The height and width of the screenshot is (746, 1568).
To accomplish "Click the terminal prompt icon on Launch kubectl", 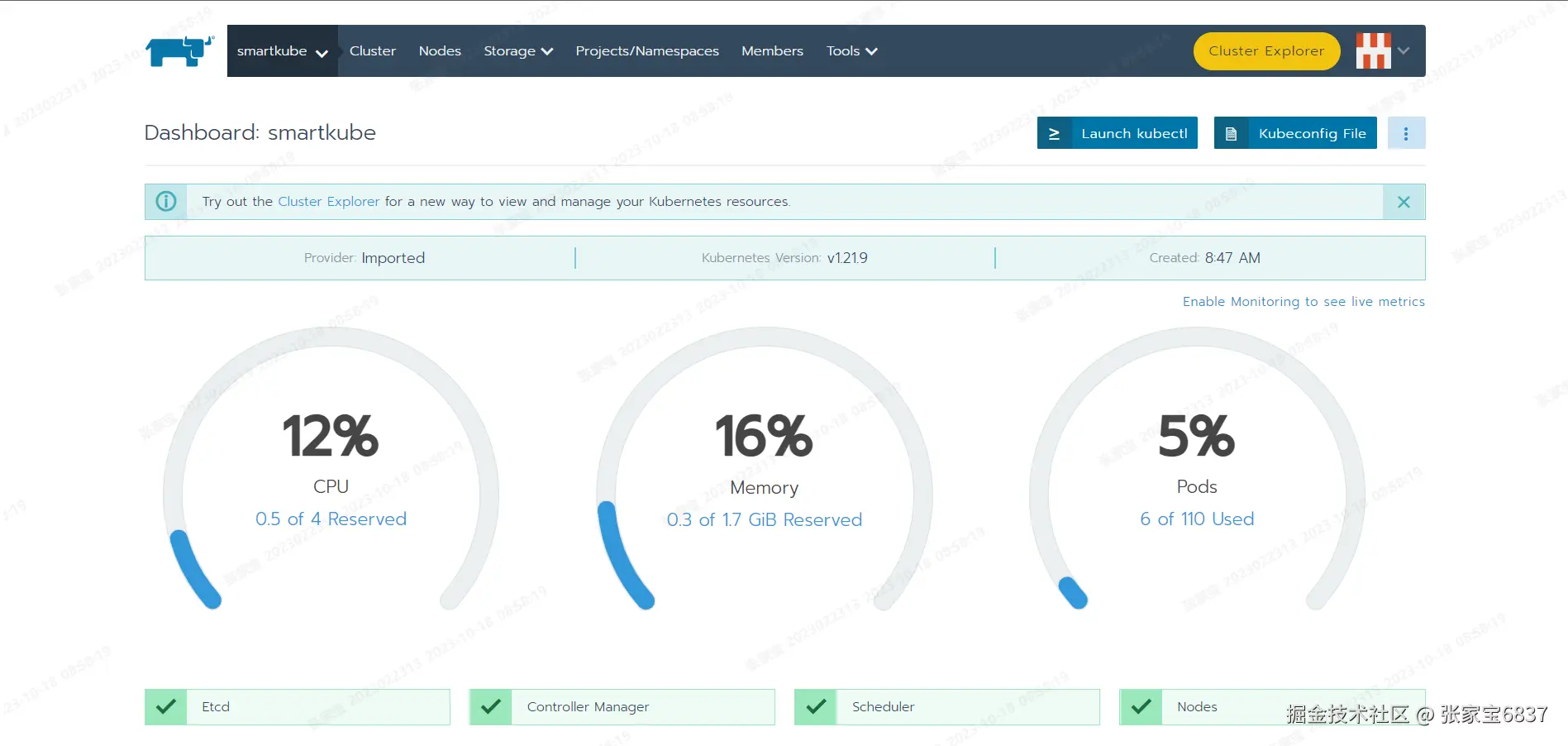I will pos(1054,133).
